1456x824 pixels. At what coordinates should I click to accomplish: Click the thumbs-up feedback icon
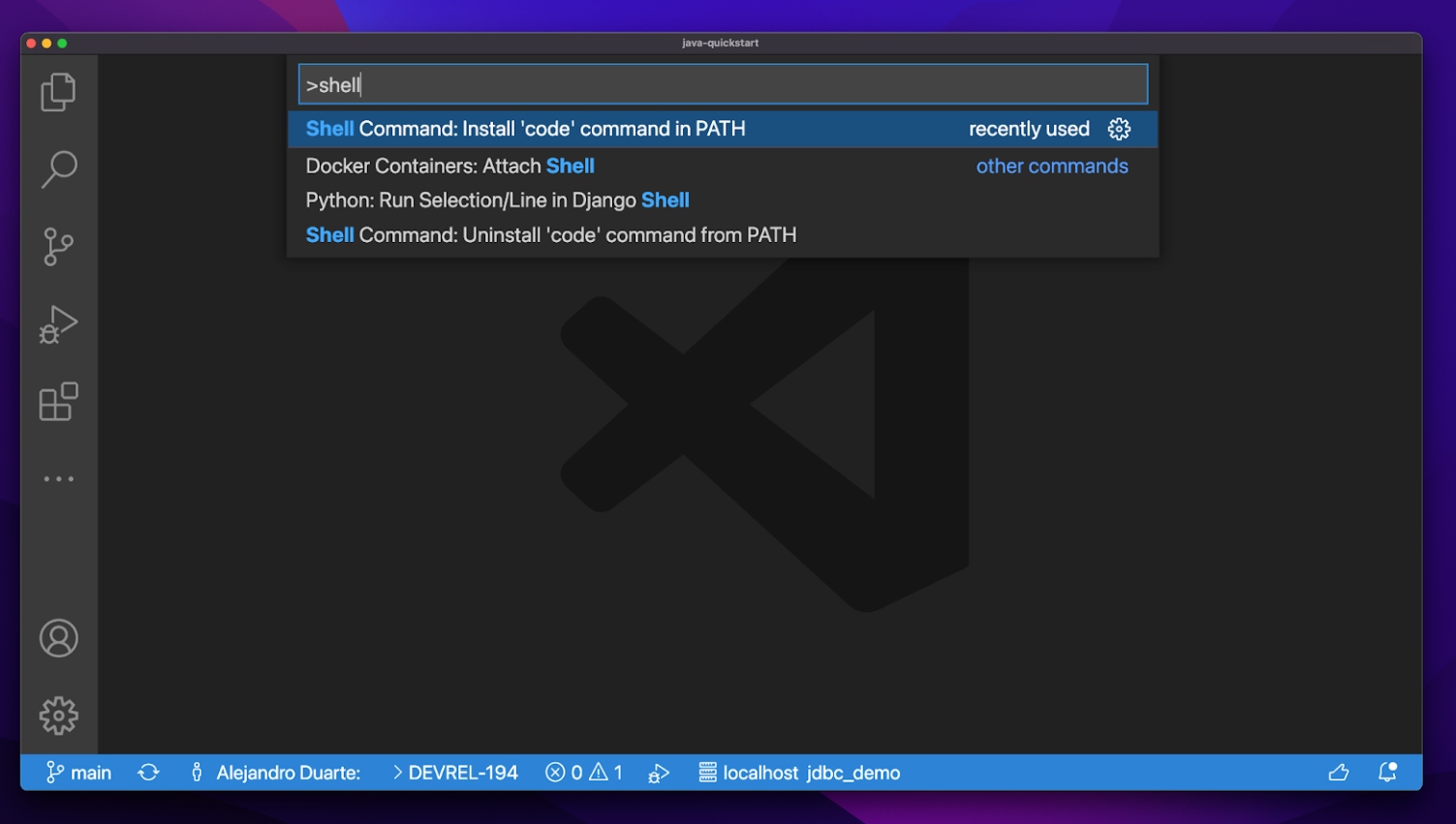point(1339,773)
